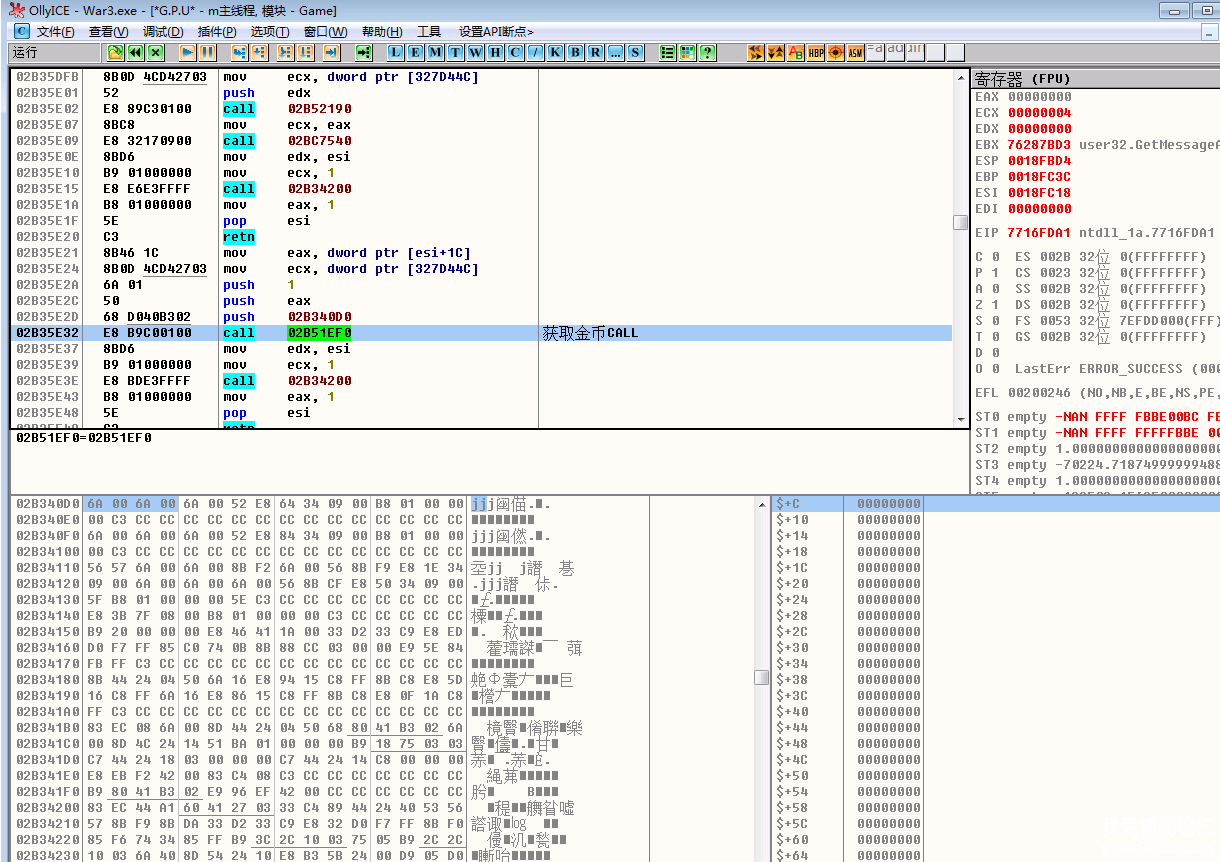Open the Windows list via W button
This screenshot has width=1220, height=862.
coord(476,52)
